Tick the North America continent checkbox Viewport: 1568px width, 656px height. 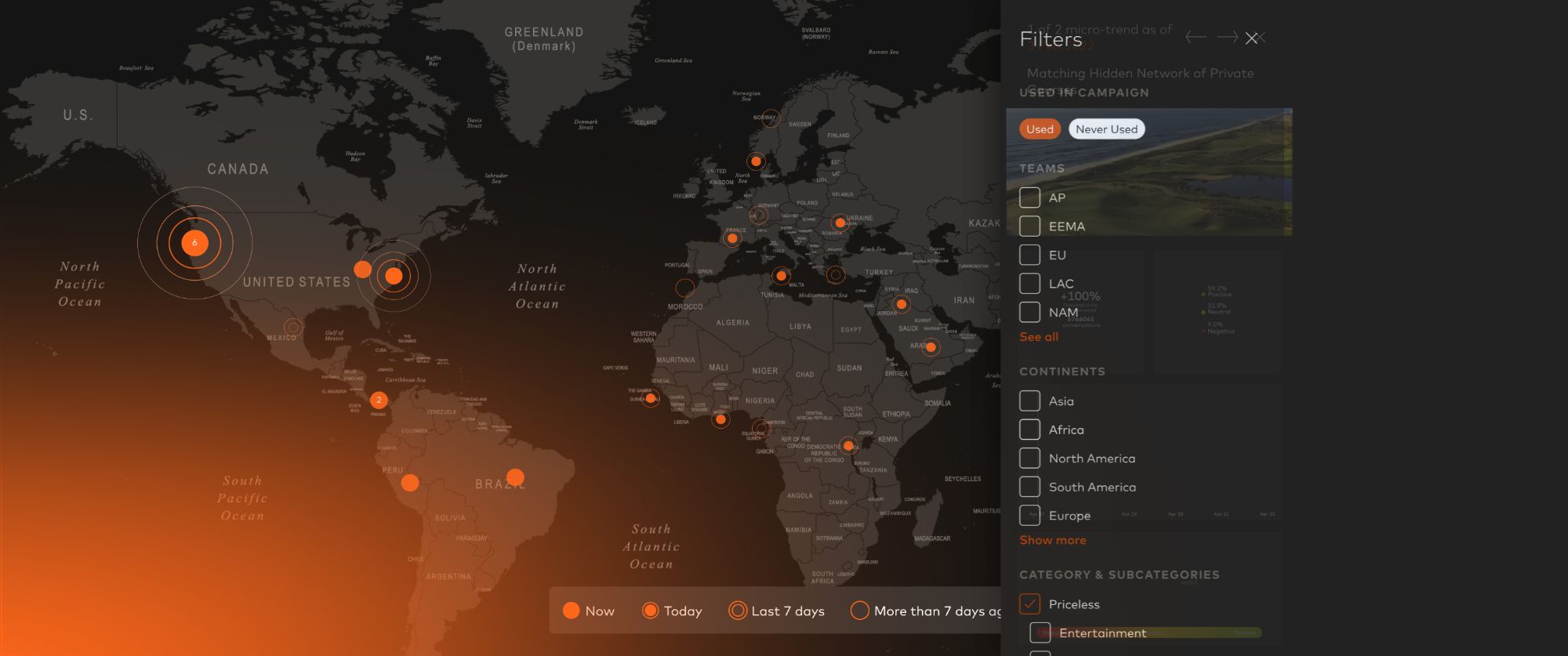point(1029,458)
